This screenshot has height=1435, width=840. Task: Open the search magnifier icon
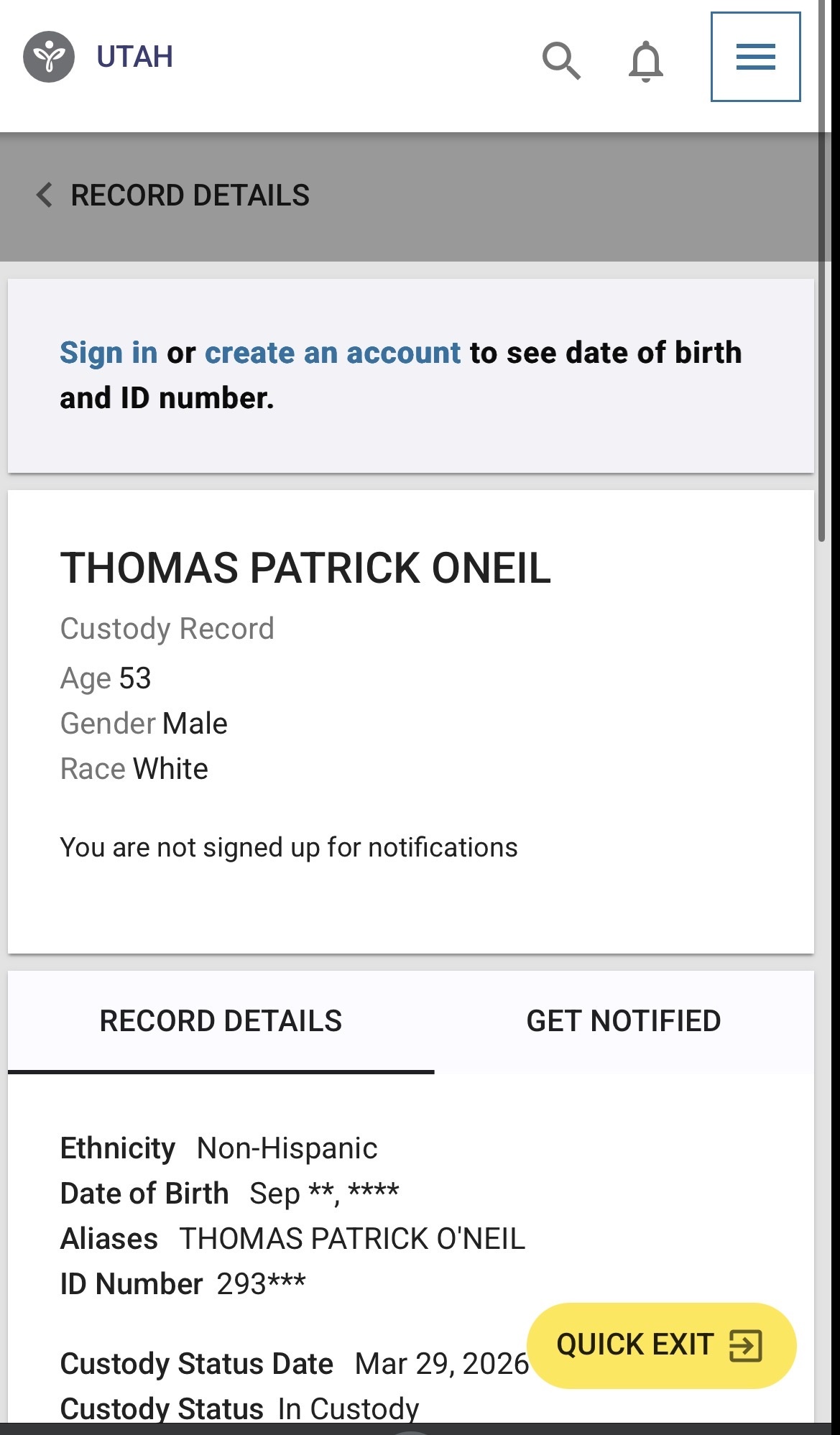(x=561, y=60)
